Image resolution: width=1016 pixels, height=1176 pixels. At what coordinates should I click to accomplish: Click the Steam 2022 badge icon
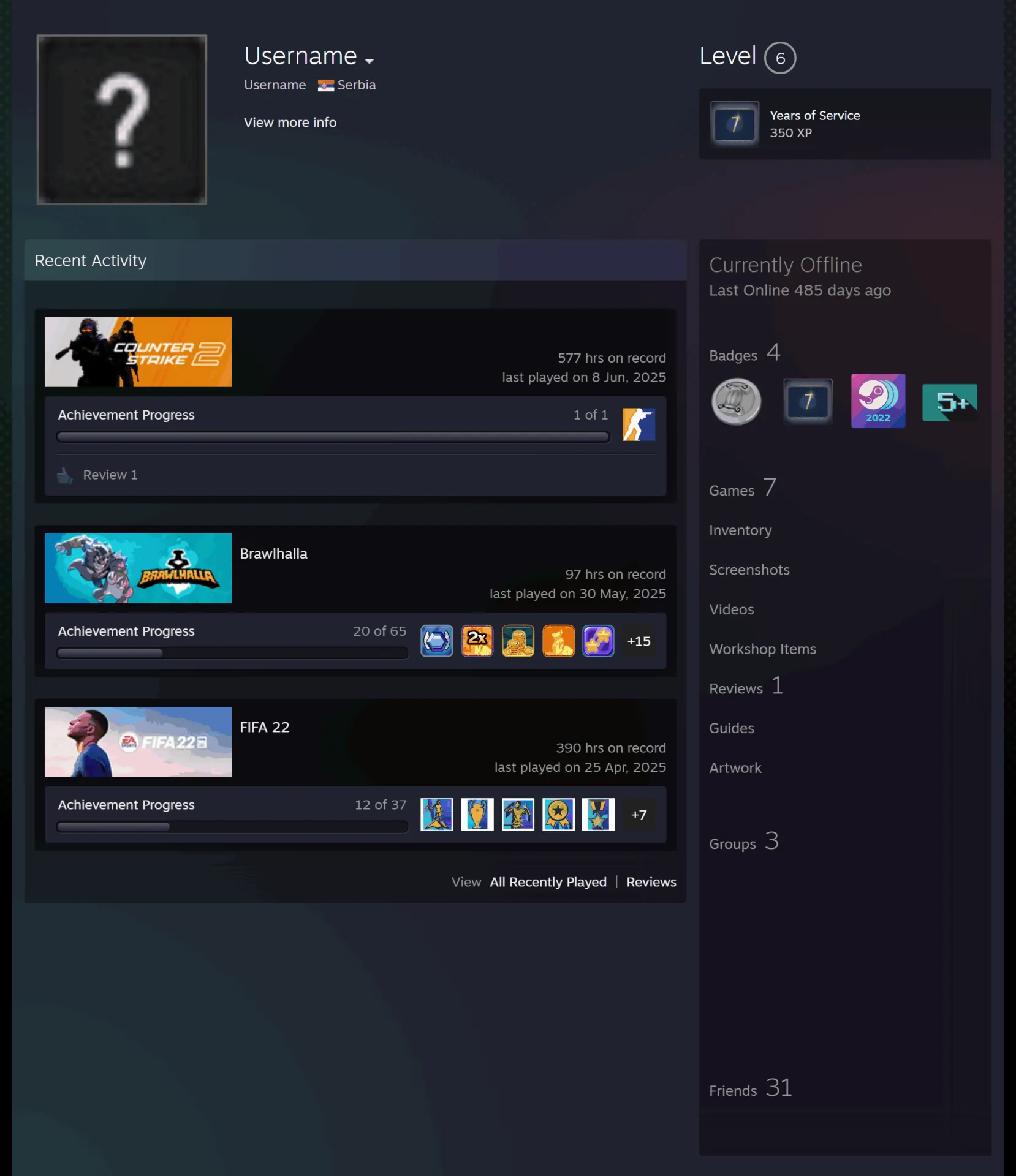tap(878, 401)
